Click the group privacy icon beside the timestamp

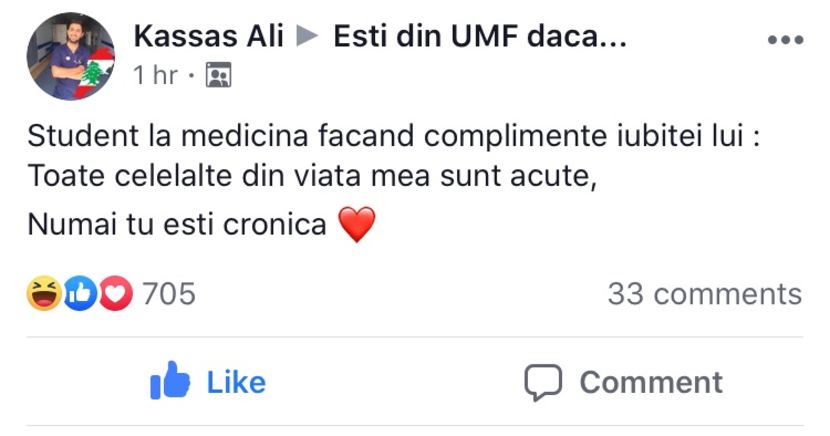click(x=218, y=75)
